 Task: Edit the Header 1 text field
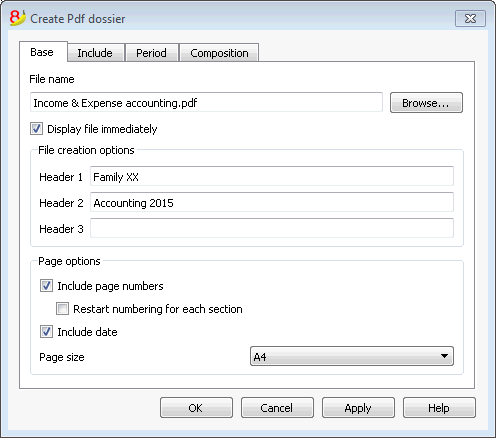pos(272,176)
